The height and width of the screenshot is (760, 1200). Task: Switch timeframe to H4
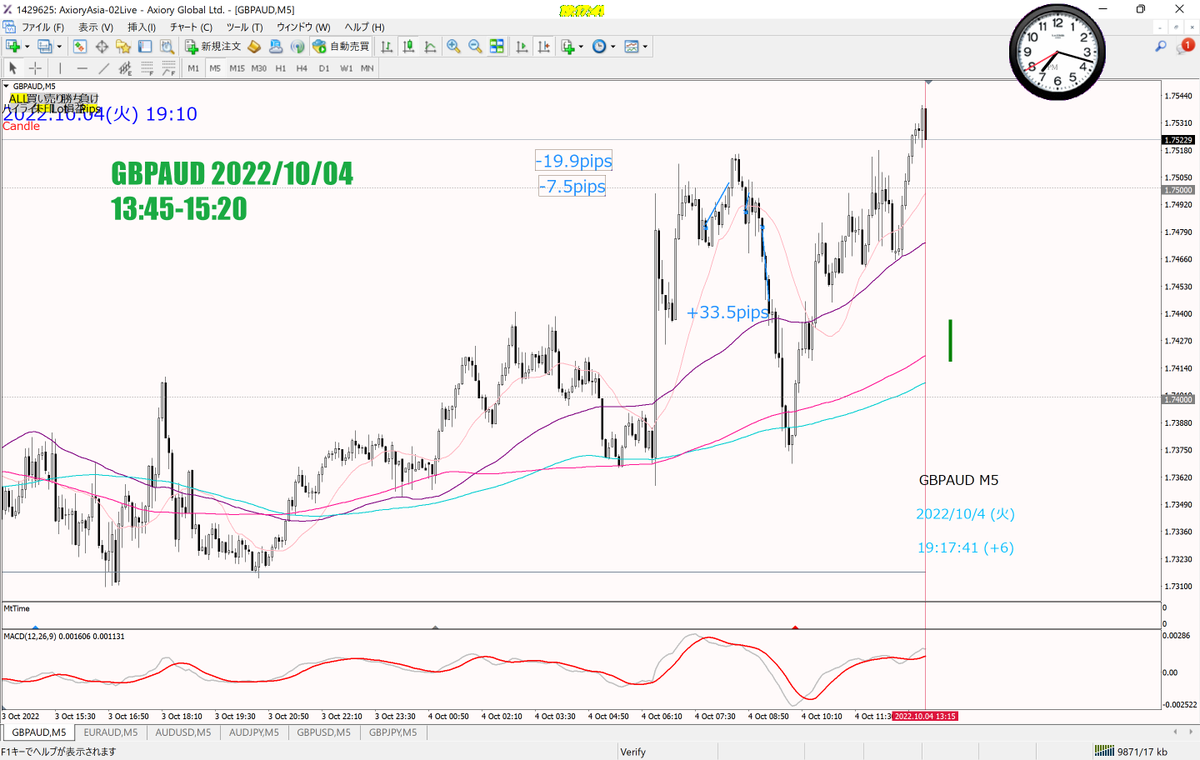tap(303, 68)
